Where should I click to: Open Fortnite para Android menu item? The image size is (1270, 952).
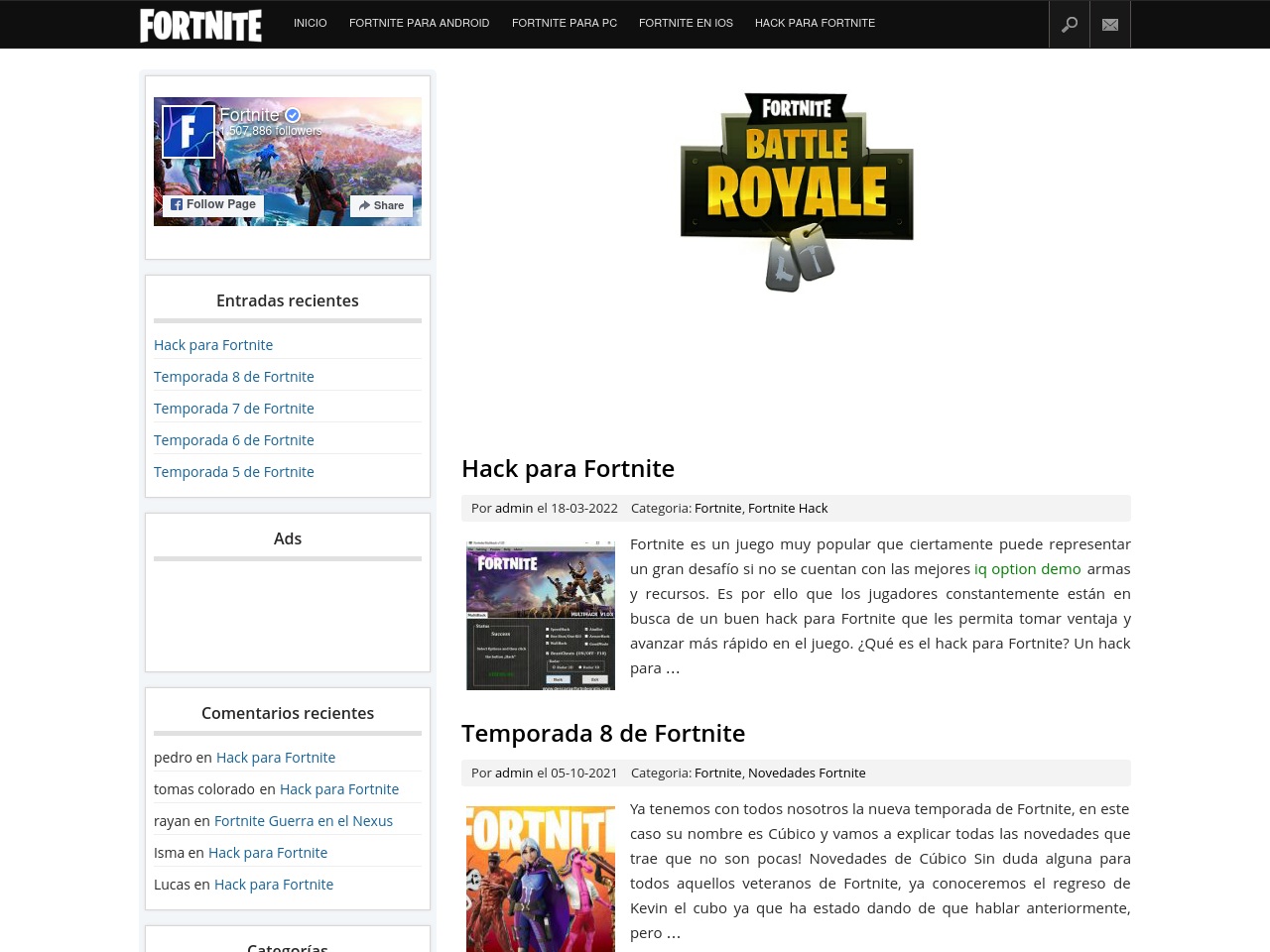coord(420,23)
